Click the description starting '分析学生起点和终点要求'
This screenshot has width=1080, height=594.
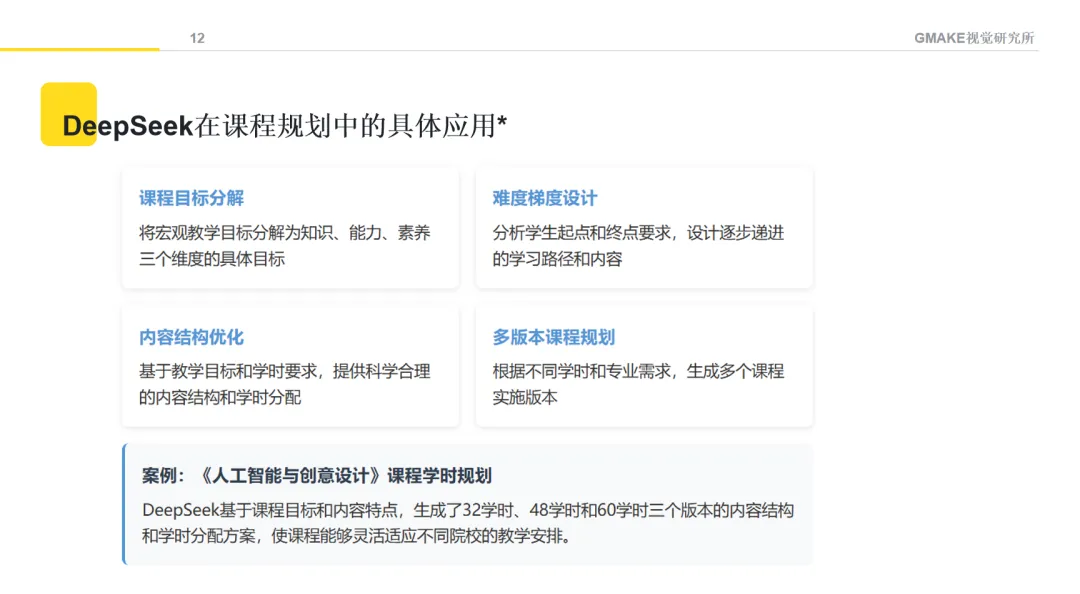click(638, 246)
